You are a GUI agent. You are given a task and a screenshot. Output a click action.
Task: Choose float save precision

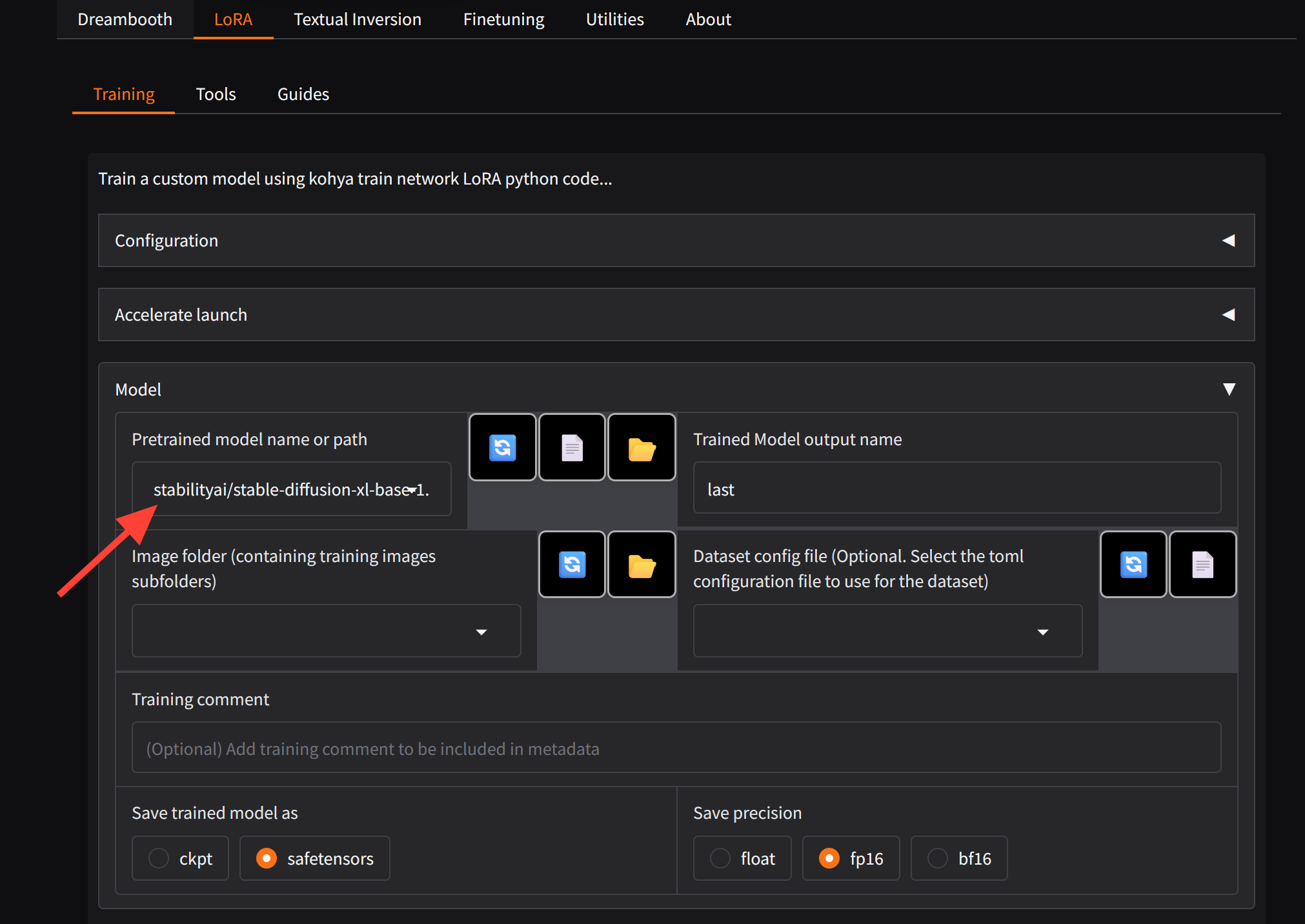tap(720, 858)
